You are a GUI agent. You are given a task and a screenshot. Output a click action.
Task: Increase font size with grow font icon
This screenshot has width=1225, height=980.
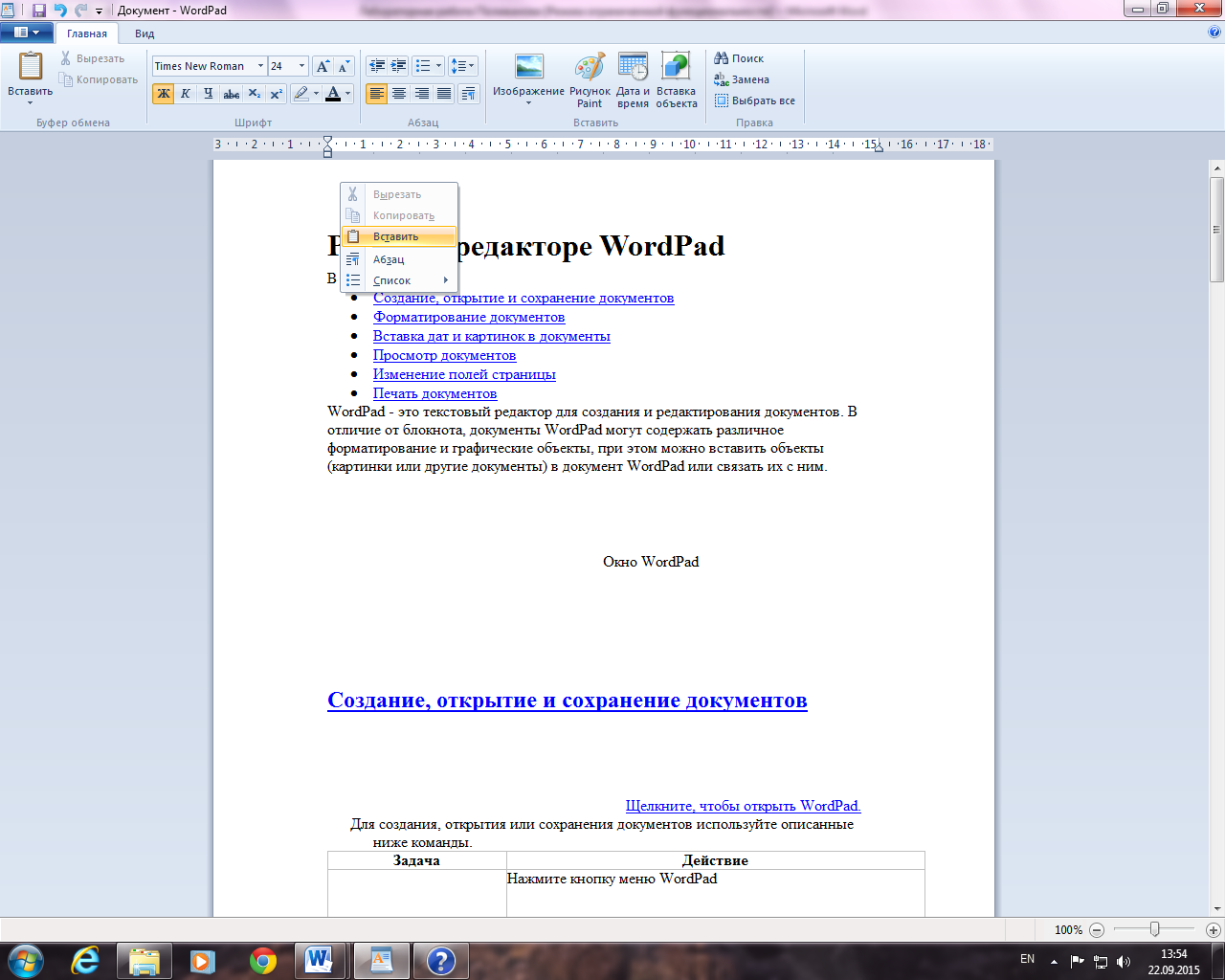click(x=323, y=66)
